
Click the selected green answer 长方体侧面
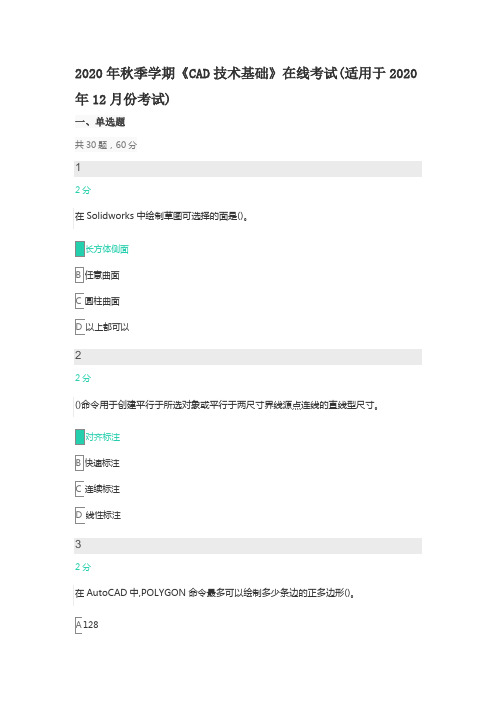[x=102, y=249]
